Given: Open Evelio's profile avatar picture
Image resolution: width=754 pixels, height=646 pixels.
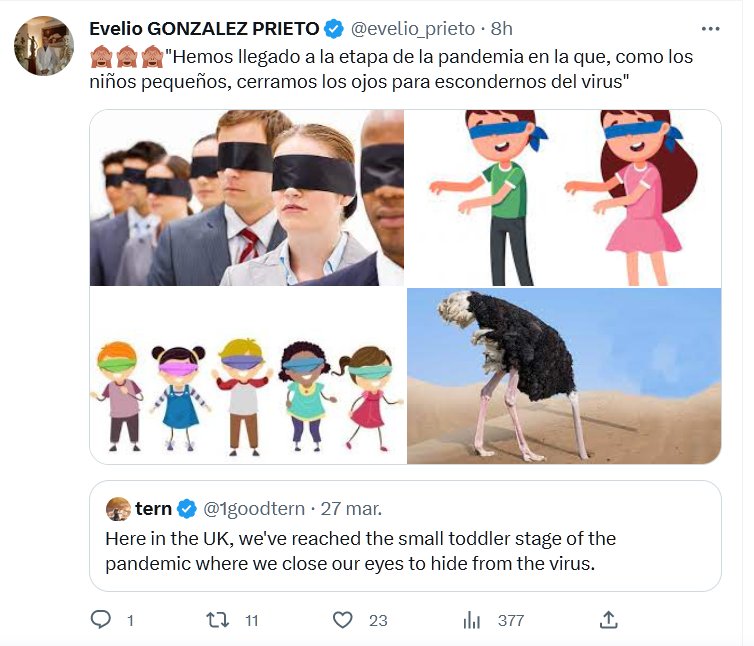Looking at the screenshot, I should [44, 46].
